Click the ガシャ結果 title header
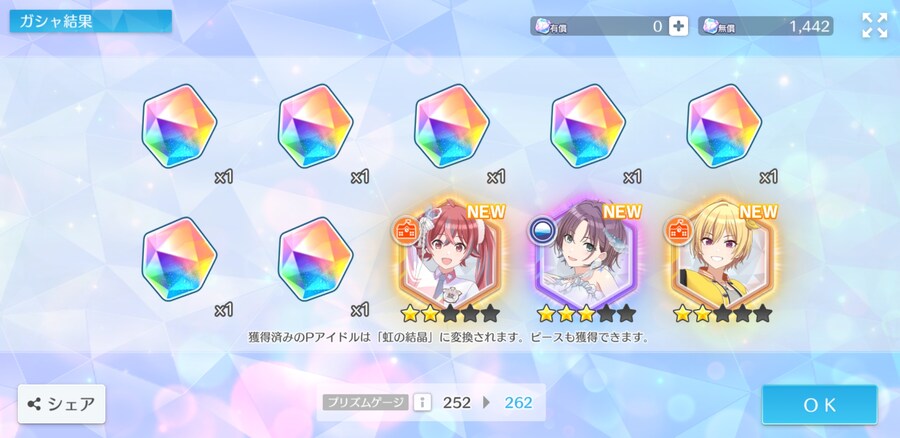 [90, 21]
